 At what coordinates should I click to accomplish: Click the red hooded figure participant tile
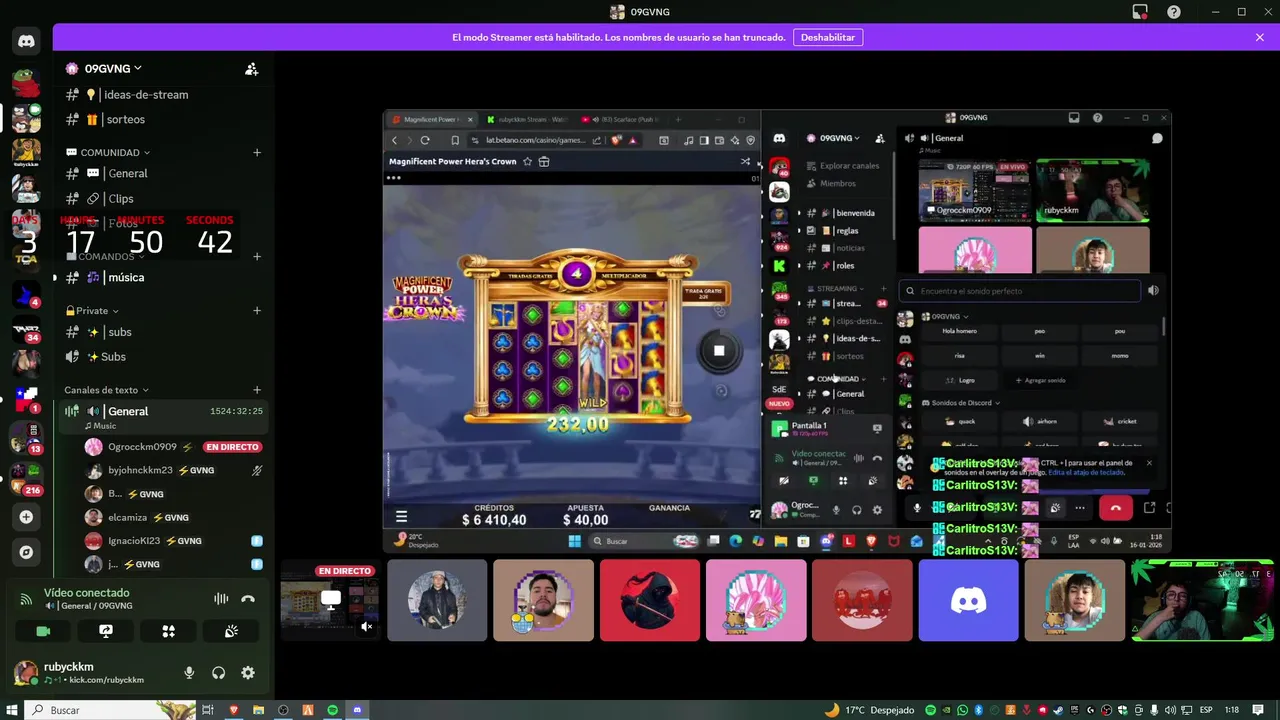[650, 600]
